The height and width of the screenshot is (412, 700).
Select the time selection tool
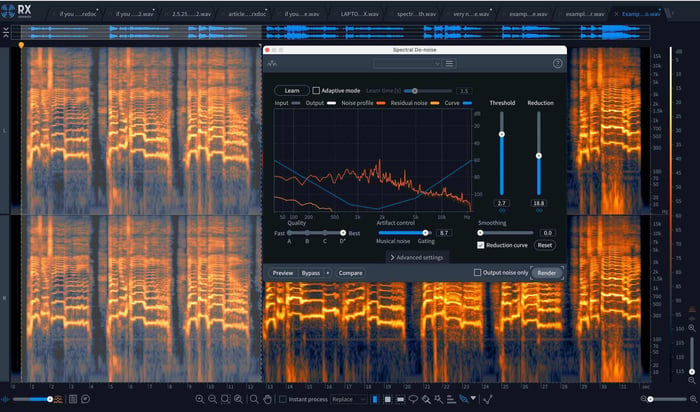pyautogui.click(x=375, y=399)
